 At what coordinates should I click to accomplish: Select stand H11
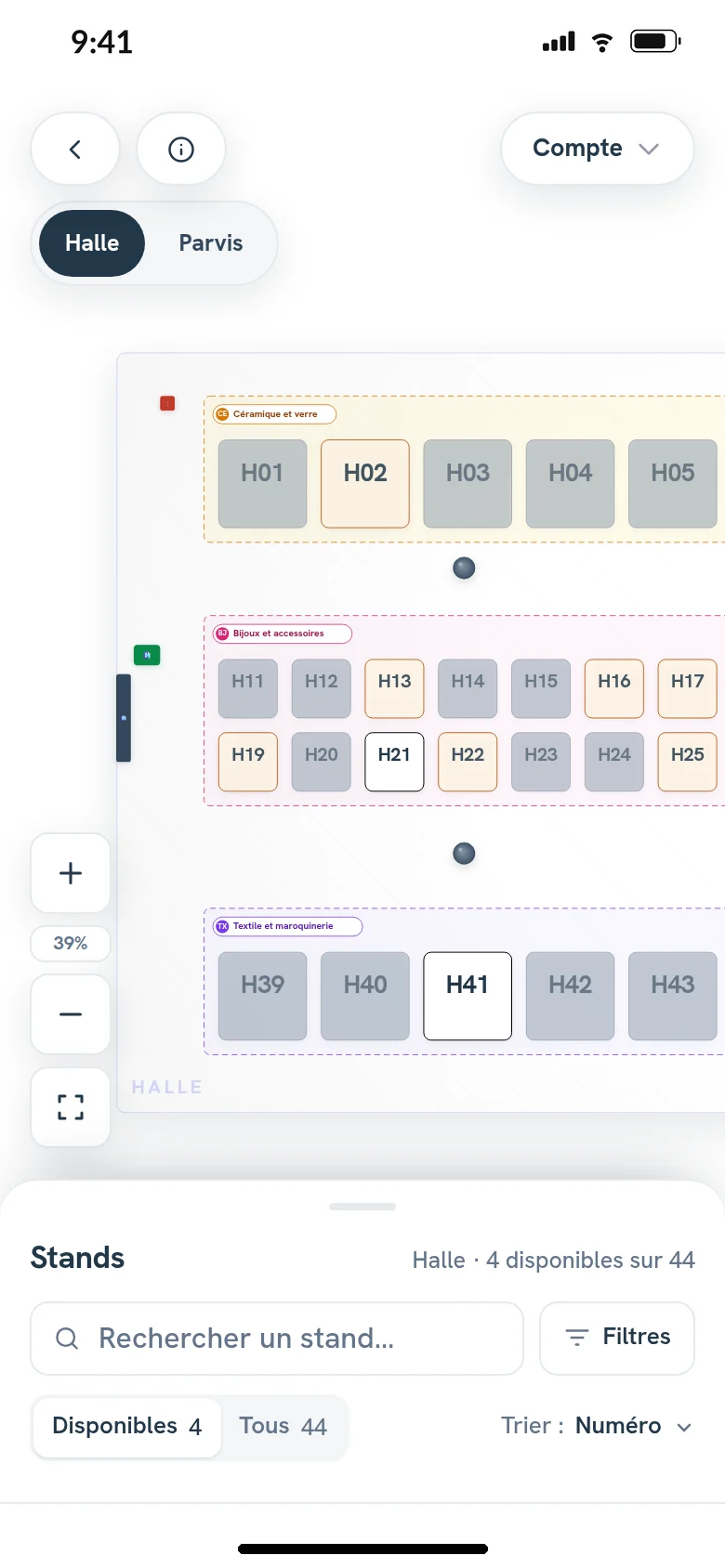[248, 688]
